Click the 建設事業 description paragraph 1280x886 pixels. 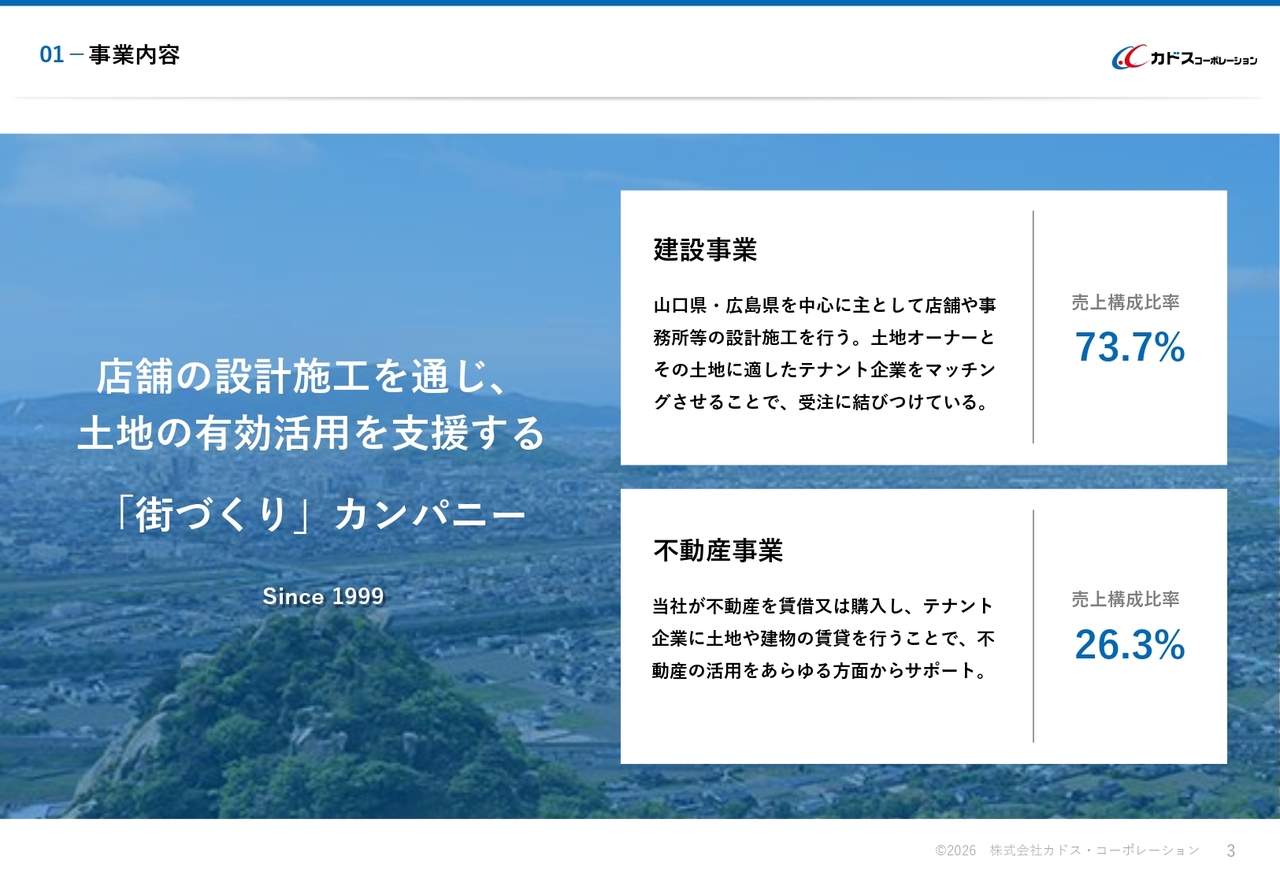click(x=824, y=354)
